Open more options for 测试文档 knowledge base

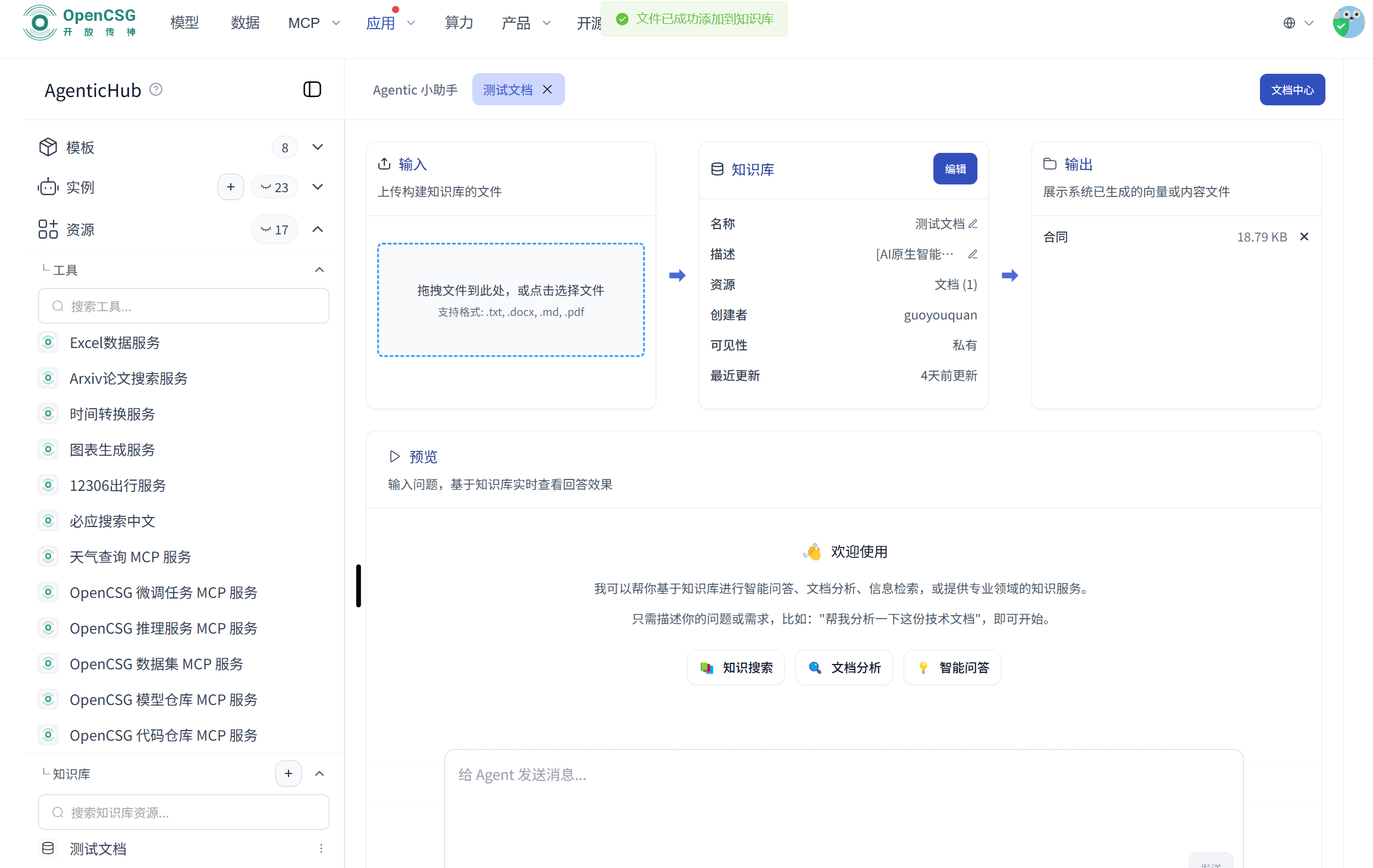point(321,848)
